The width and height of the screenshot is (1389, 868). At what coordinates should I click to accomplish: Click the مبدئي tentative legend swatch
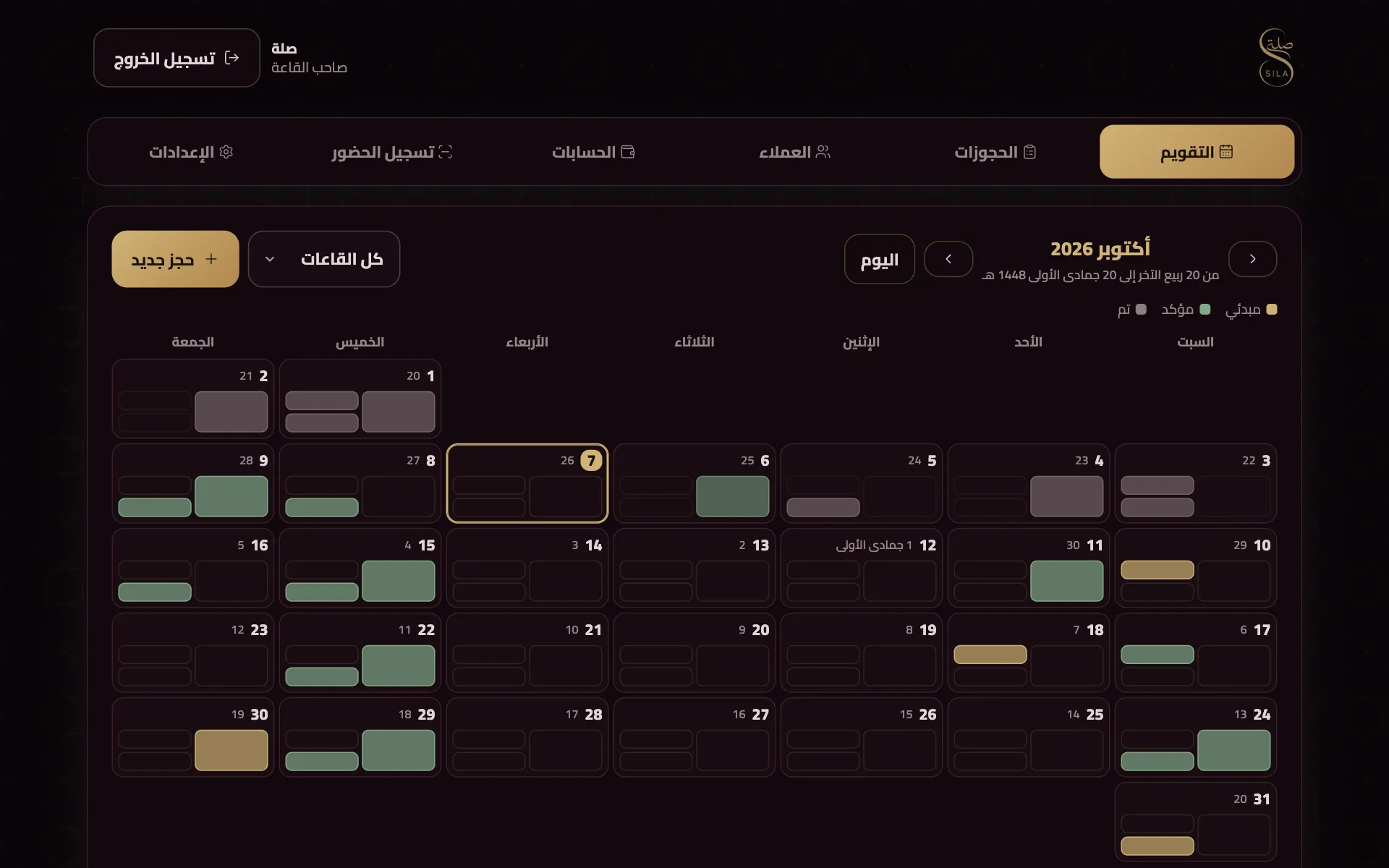coord(1272,310)
